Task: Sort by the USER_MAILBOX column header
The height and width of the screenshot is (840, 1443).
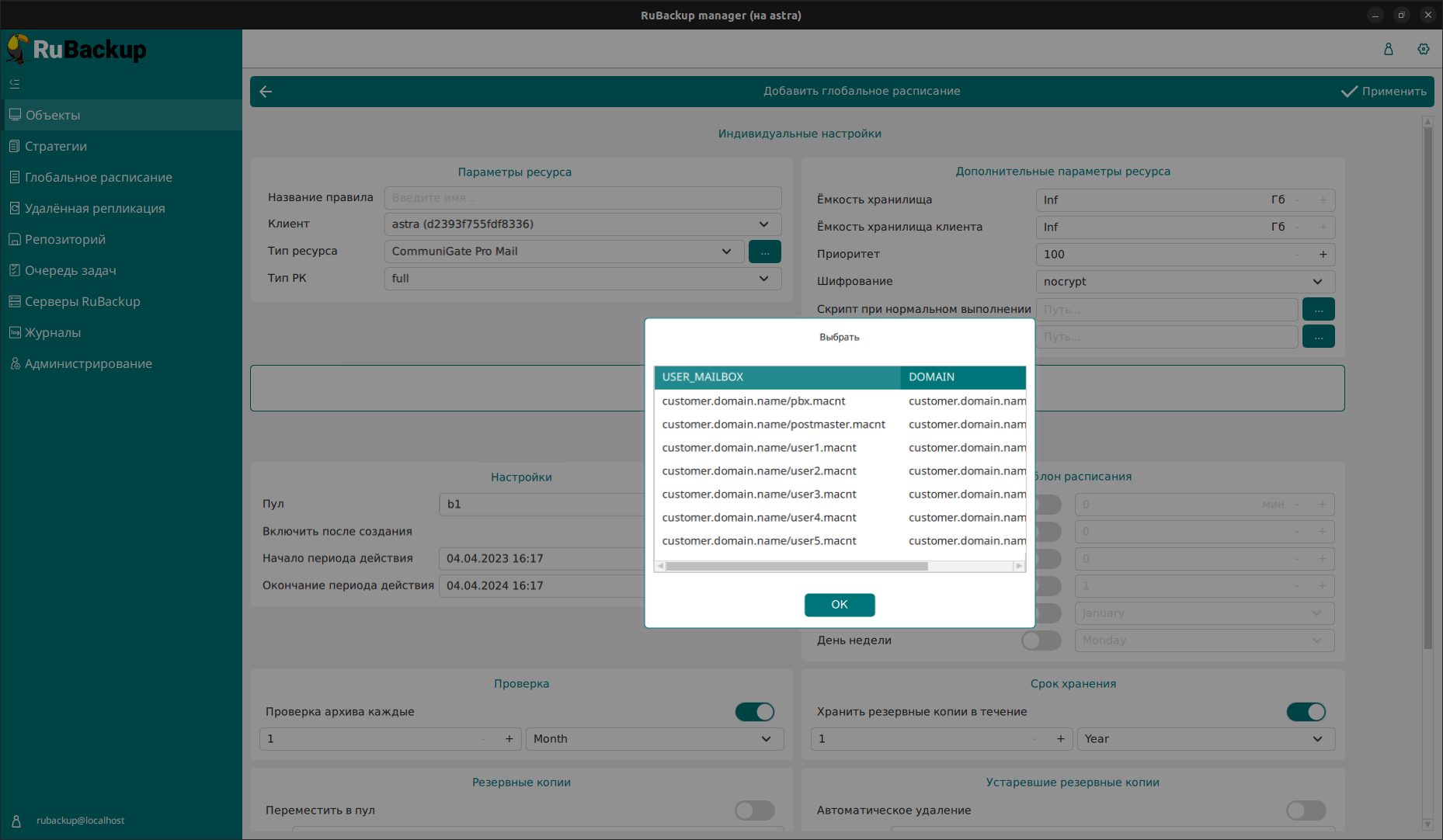Action: pyautogui.click(x=777, y=377)
